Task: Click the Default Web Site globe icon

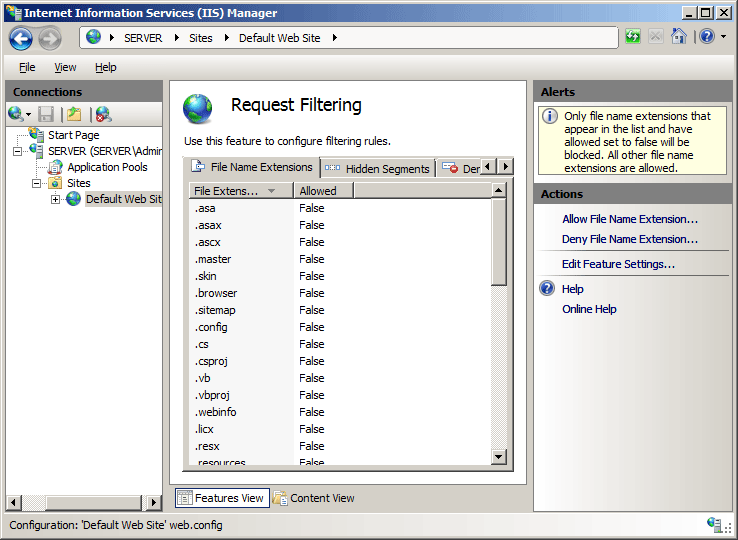Action: point(73,199)
